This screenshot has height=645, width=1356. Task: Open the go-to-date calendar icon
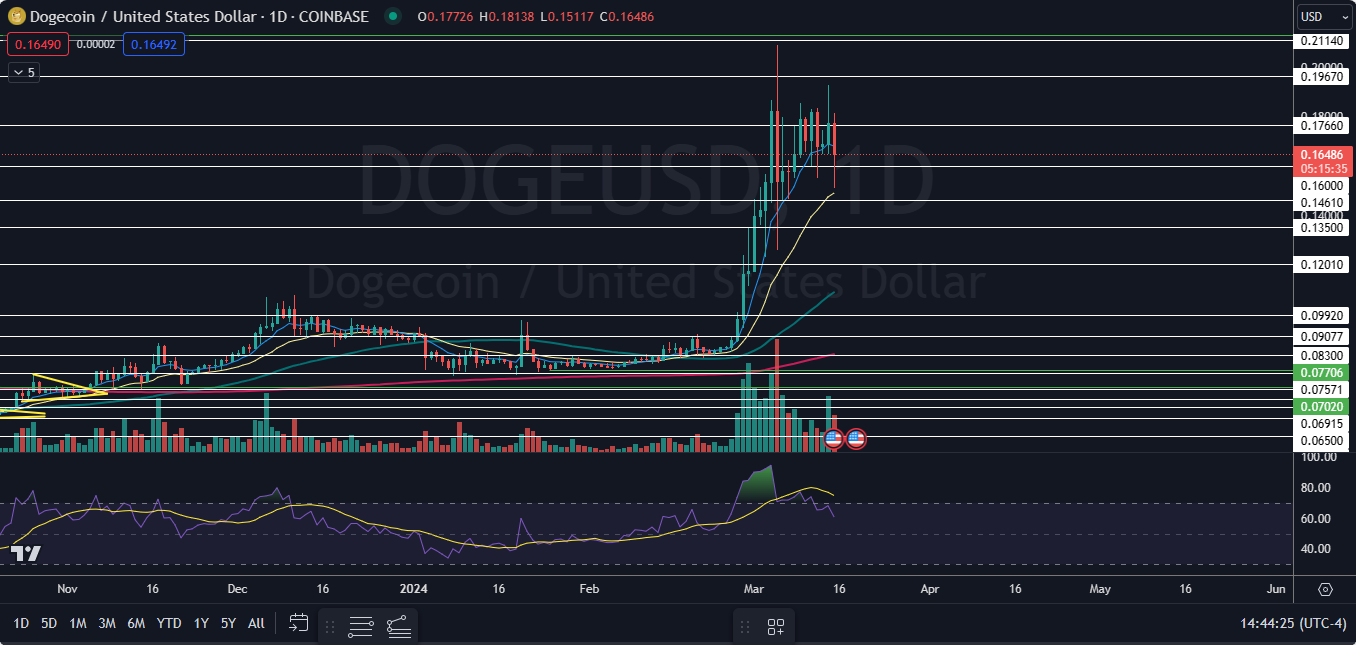[x=298, y=624]
